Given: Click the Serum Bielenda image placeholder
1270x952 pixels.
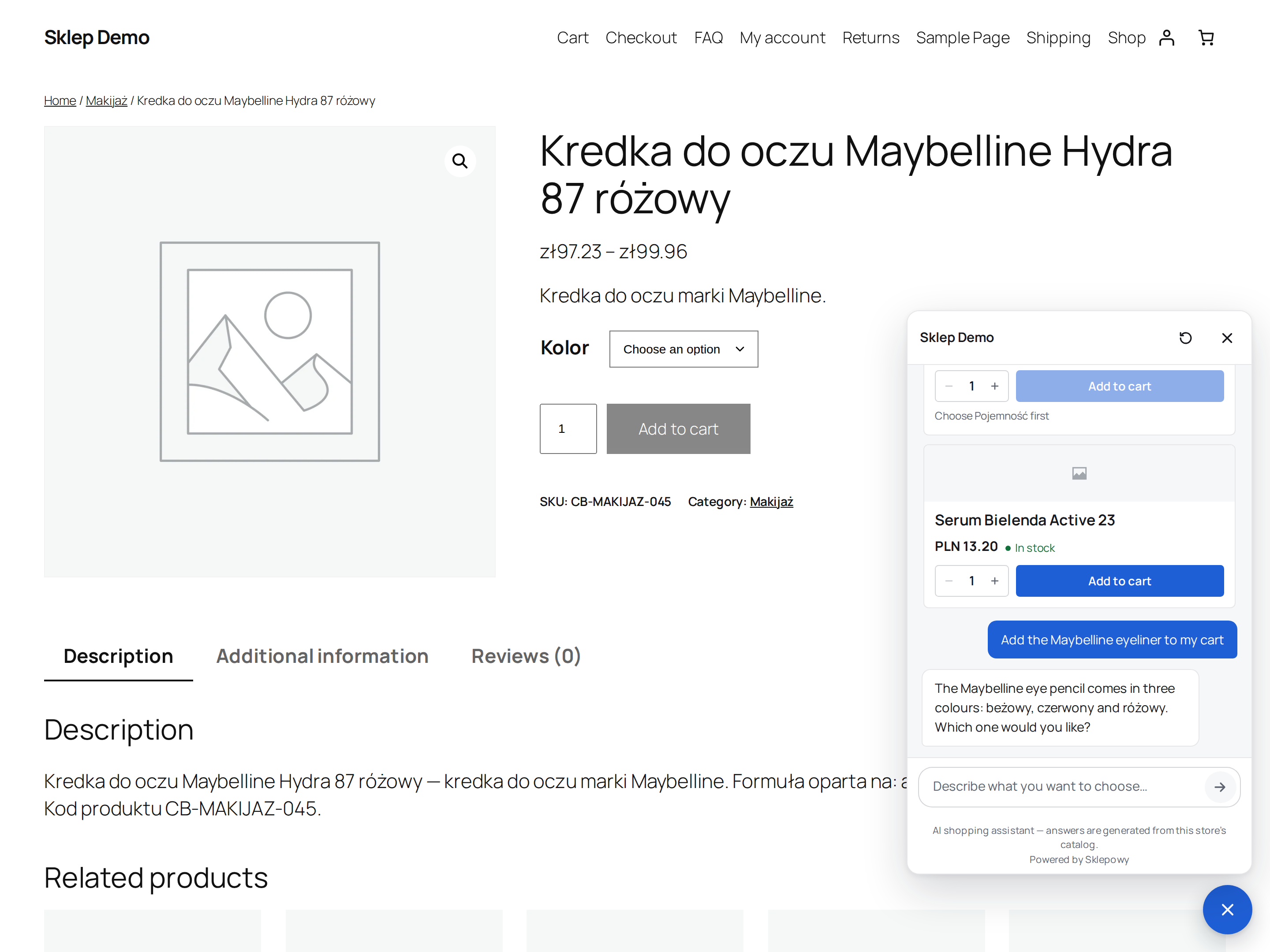Looking at the screenshot, I should (1079, 473).
